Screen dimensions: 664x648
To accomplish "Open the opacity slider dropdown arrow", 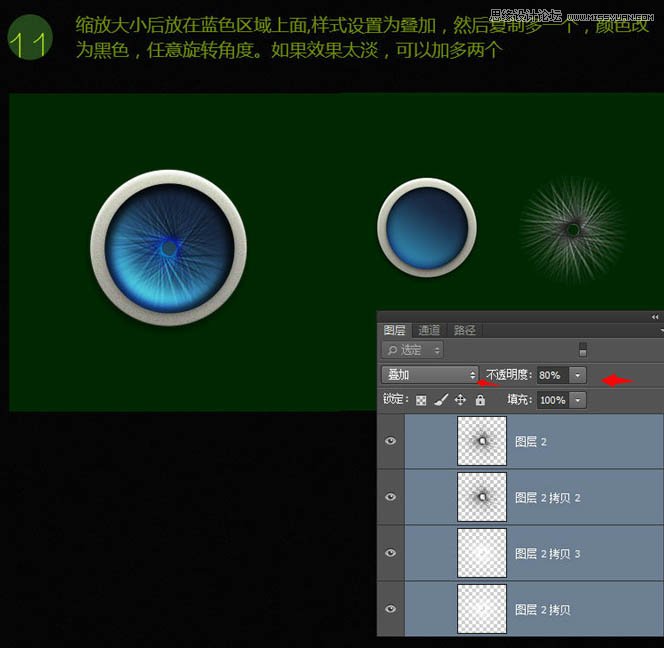I will tap(578, 375).
